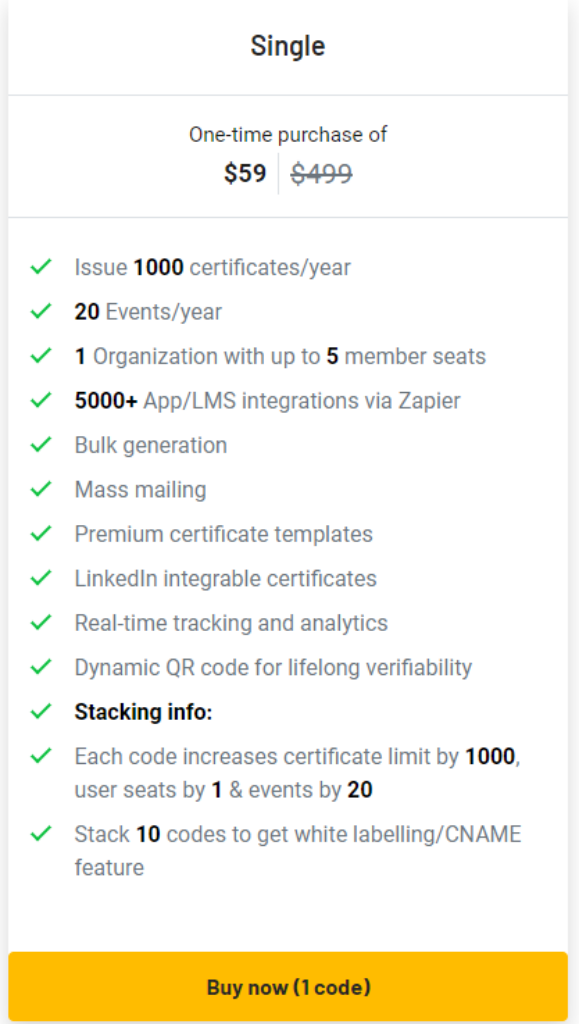579x1024 pixels.
Task: Click the Buy now (1 code) button
Action: (288, 986)
